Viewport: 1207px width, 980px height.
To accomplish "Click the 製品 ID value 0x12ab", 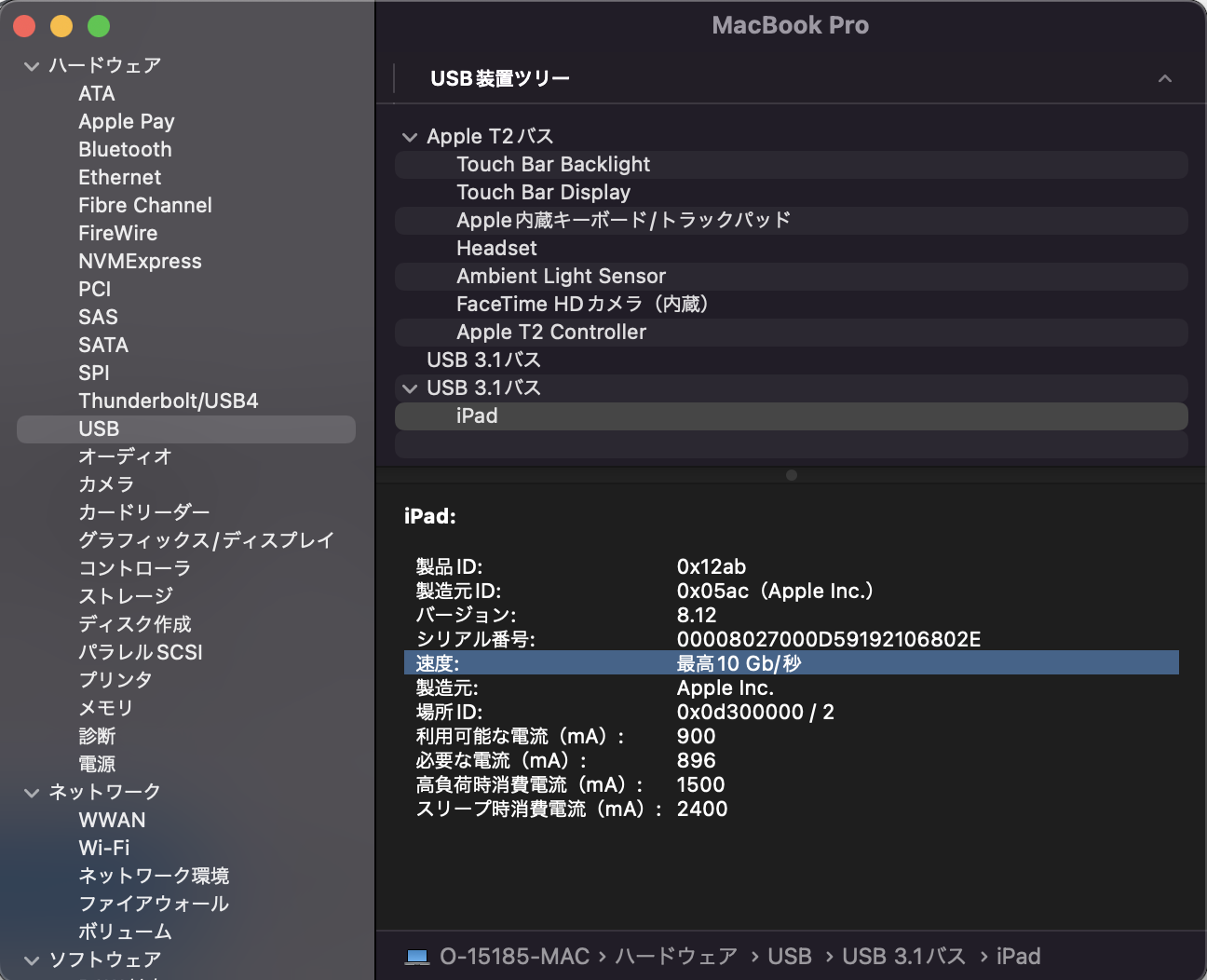I will click(712, 566).
